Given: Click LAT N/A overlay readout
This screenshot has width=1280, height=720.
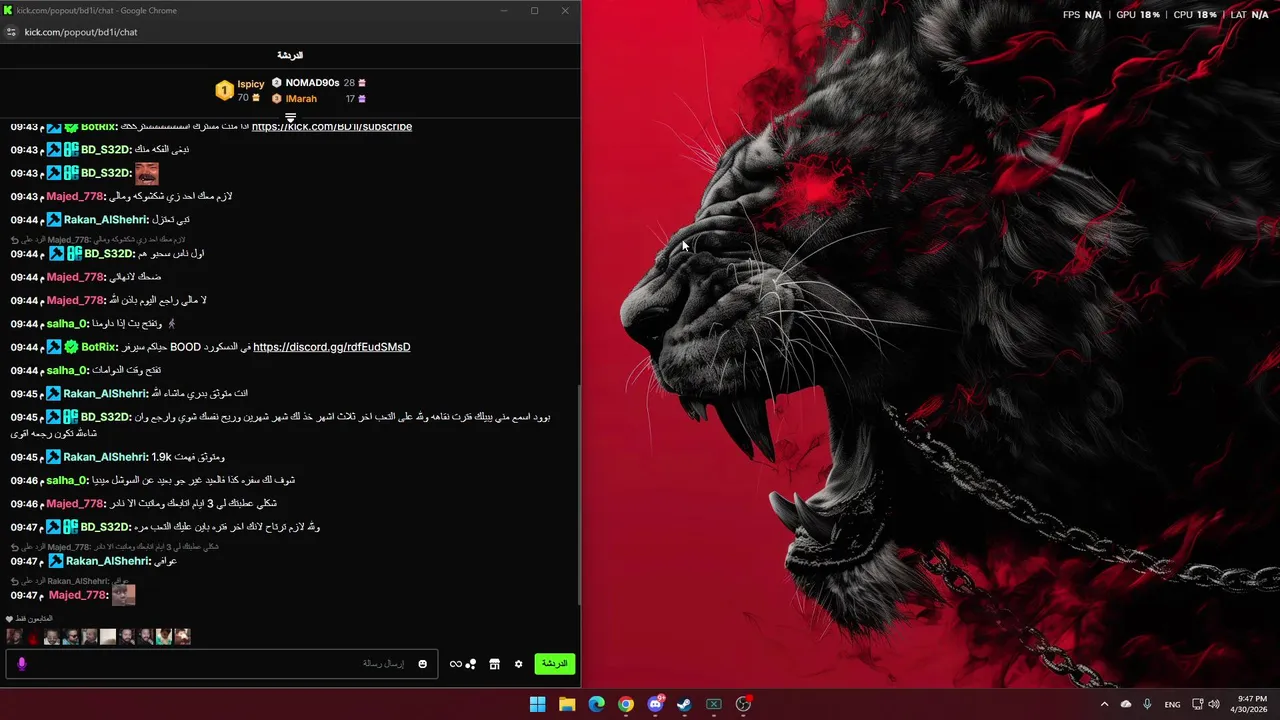Looking at the screenshot, I should pos(1250,15).
